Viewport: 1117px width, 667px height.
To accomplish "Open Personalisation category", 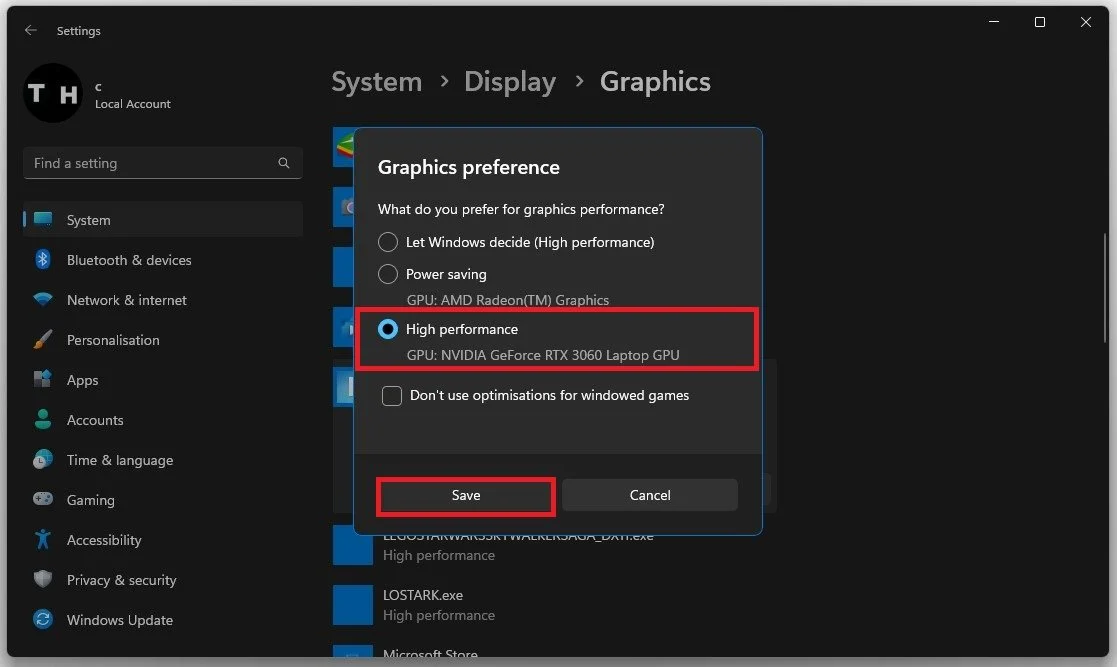I will point(163,339).
